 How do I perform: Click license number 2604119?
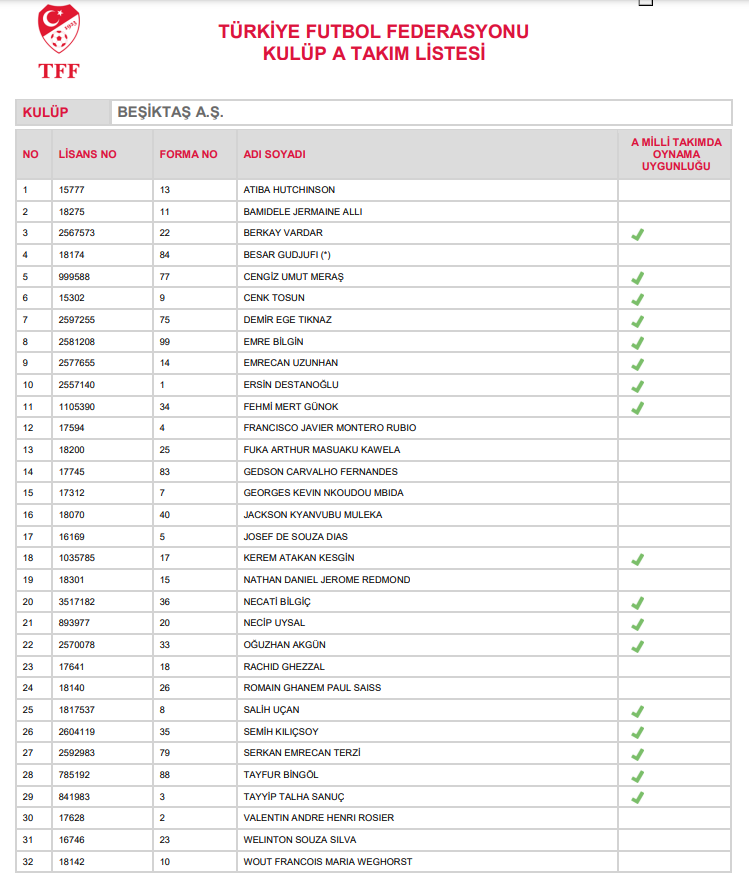(x=77, y=732)
